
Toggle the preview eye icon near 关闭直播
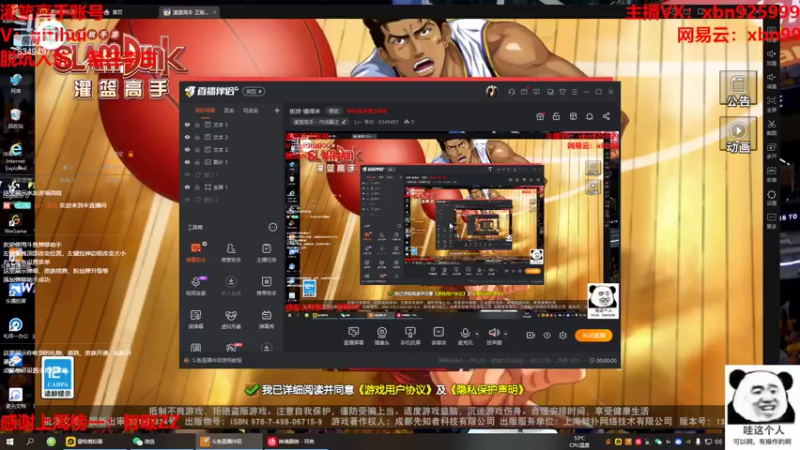coord(547,335)
